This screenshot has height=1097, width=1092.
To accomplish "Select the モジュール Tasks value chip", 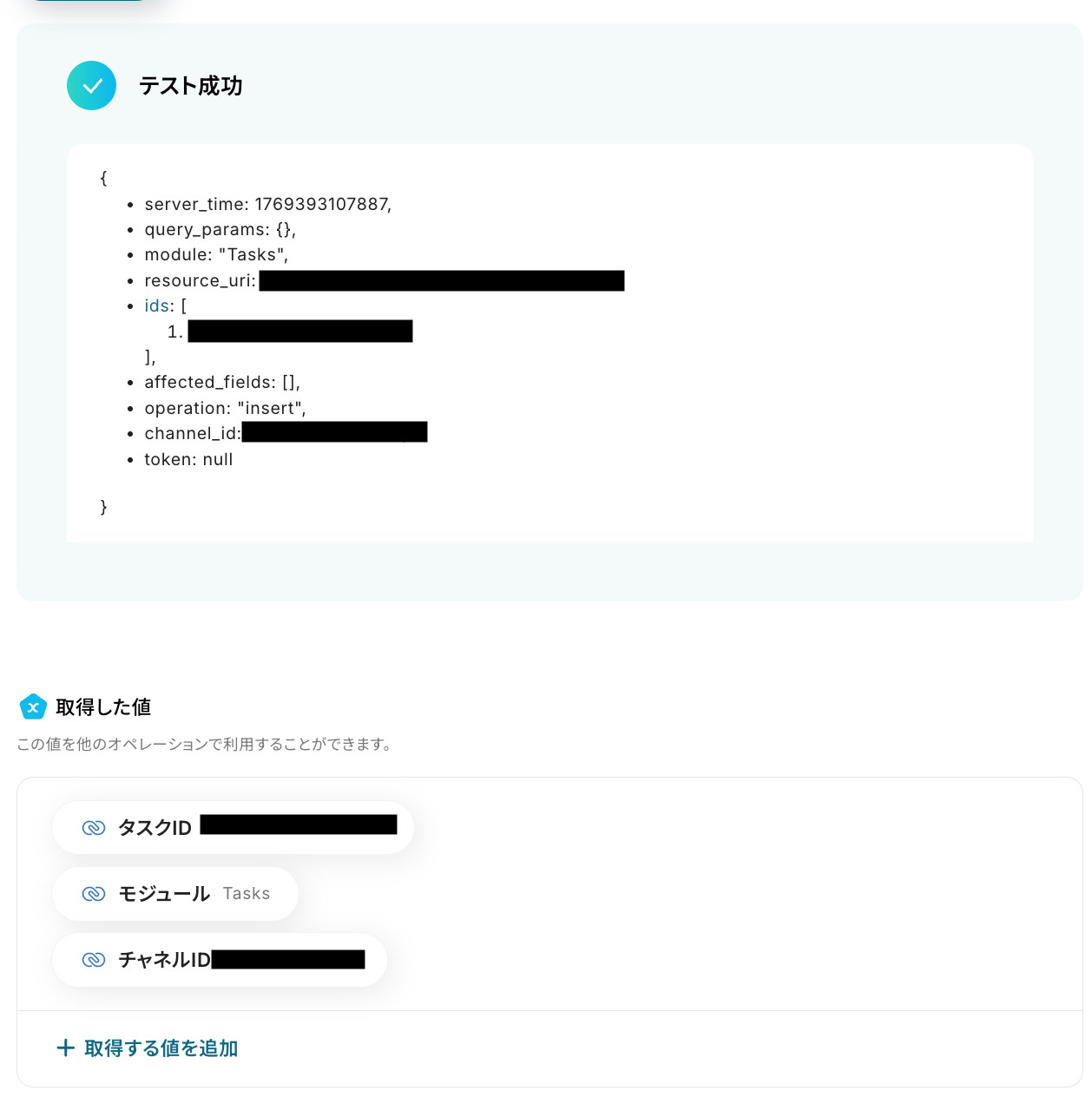I will (x=175, y=894).
